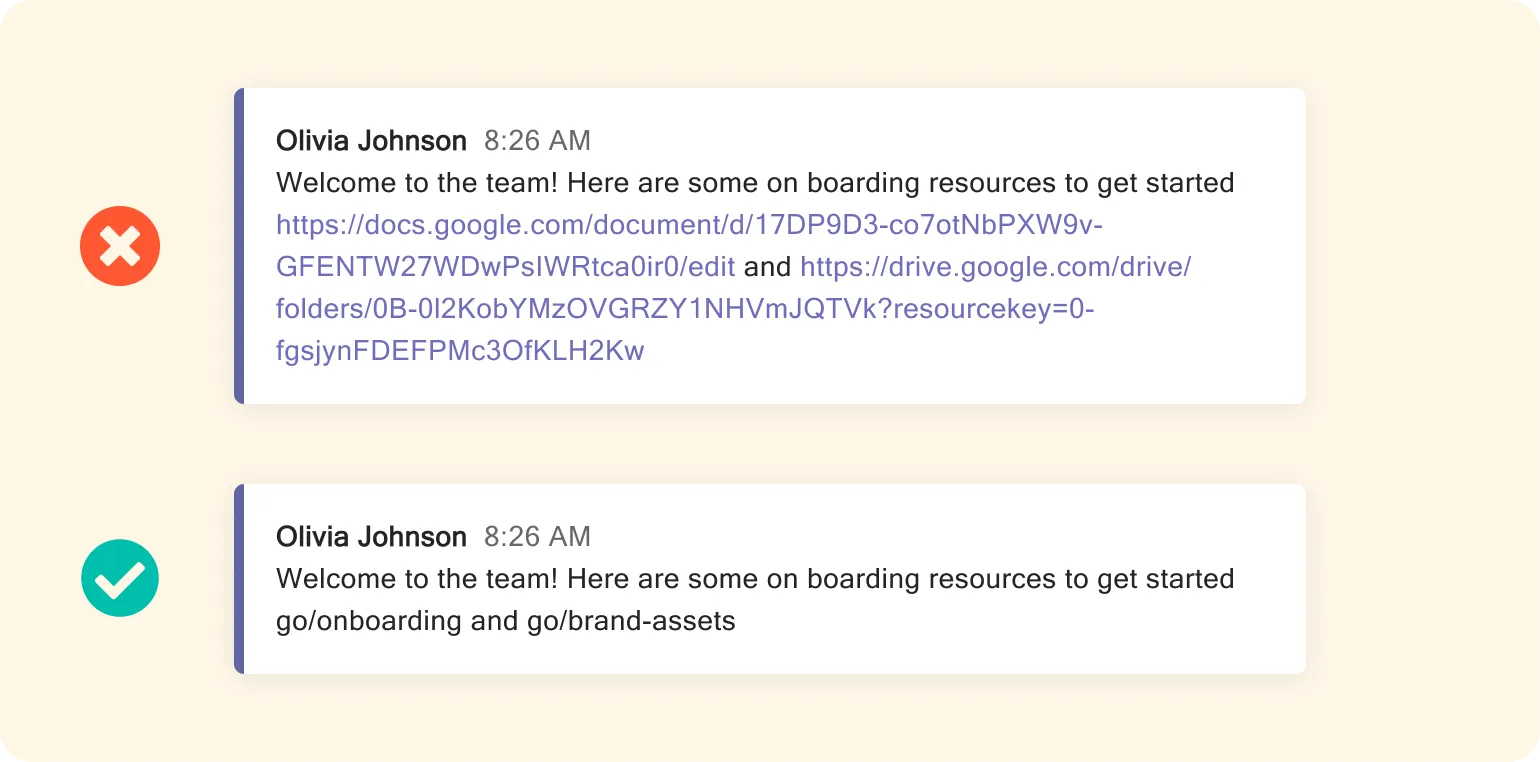The height and width of the screenshot is (762, 1540).
Task: Click the welcome sentence in the top message
Action: pyautogui.click(x=755, y=183)
